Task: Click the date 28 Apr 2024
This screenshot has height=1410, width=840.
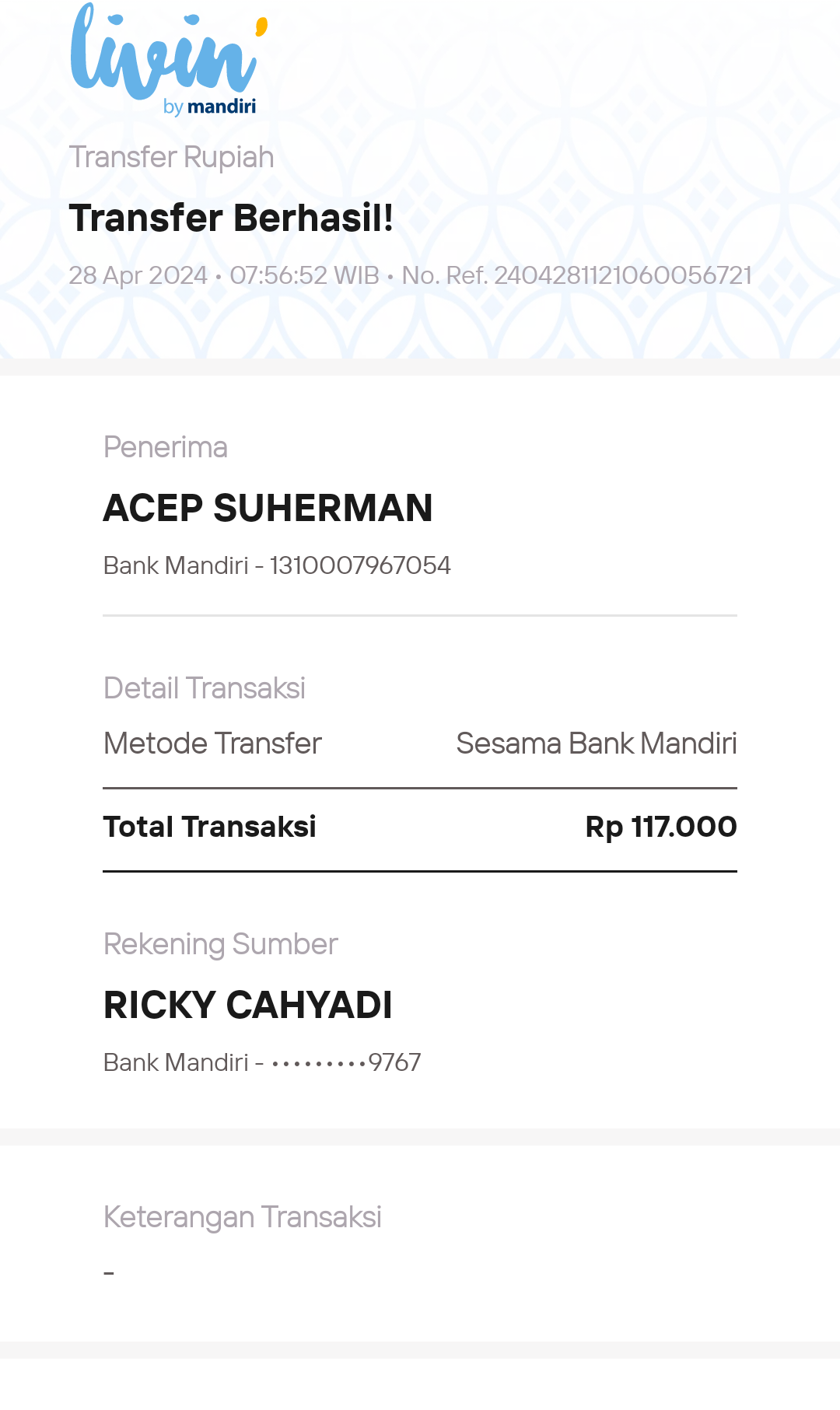Action: point(138,275)
